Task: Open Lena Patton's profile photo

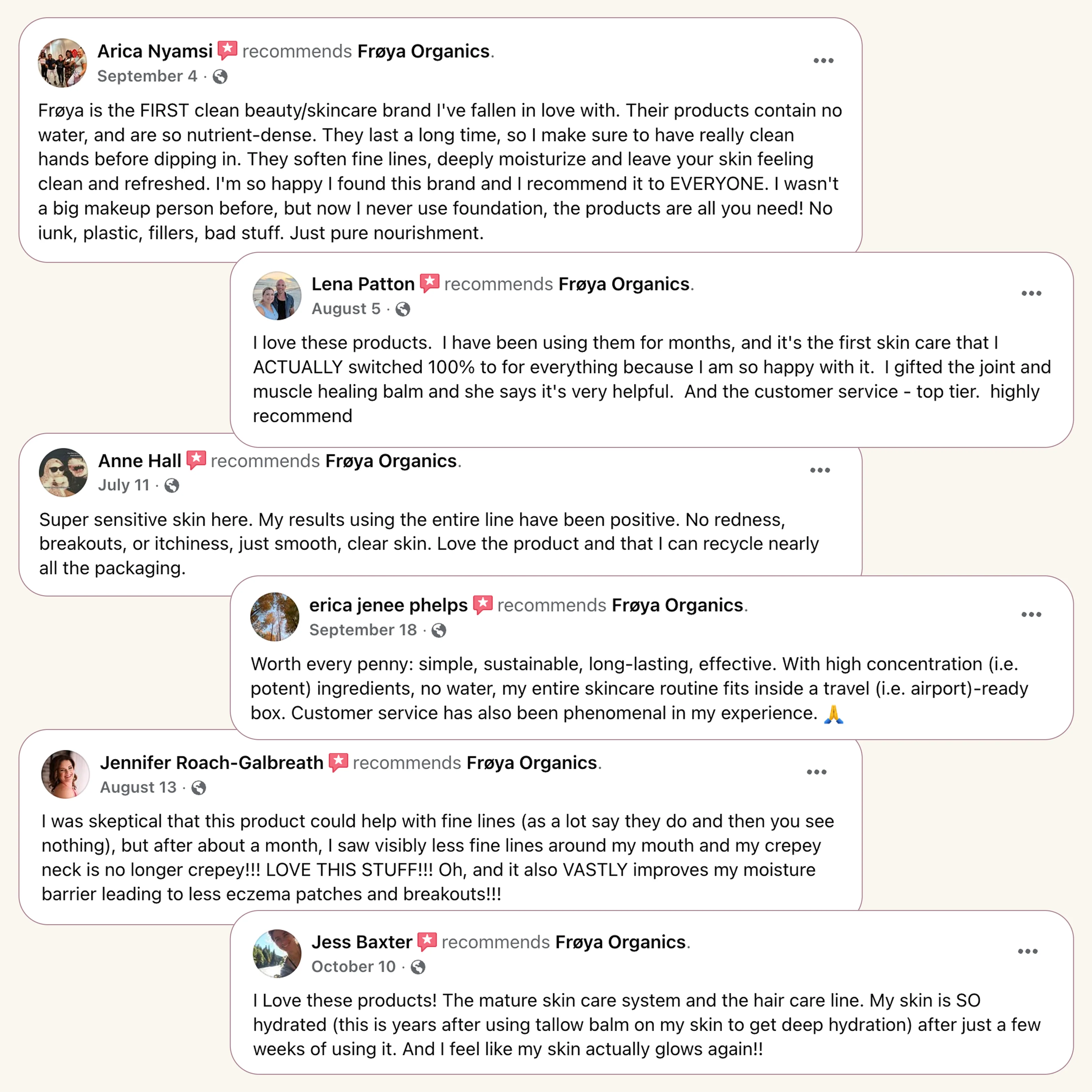Action: pyautogui.click(x=277, y=296)
